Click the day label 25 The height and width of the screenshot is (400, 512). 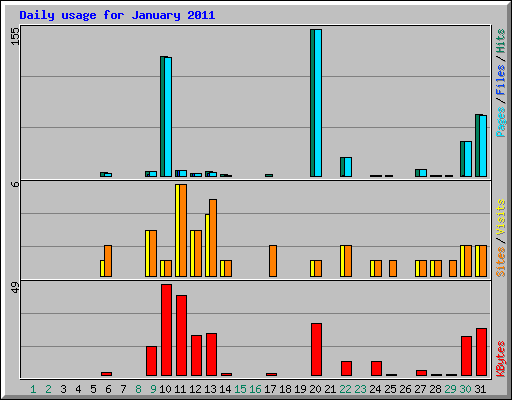tap(390, 389)
